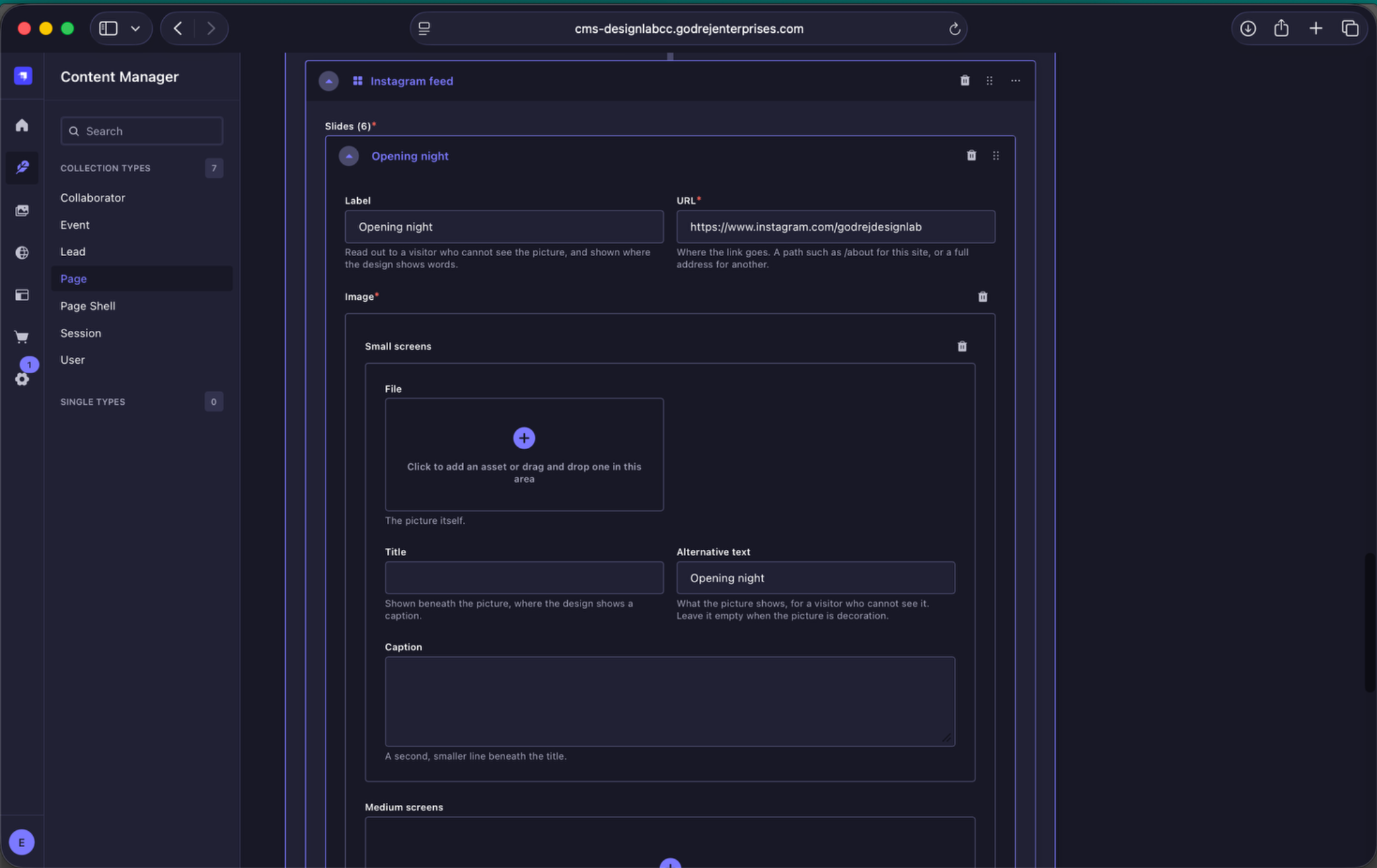
Task: Add an asset in File upload area
Action: click(x=524, y=455)
